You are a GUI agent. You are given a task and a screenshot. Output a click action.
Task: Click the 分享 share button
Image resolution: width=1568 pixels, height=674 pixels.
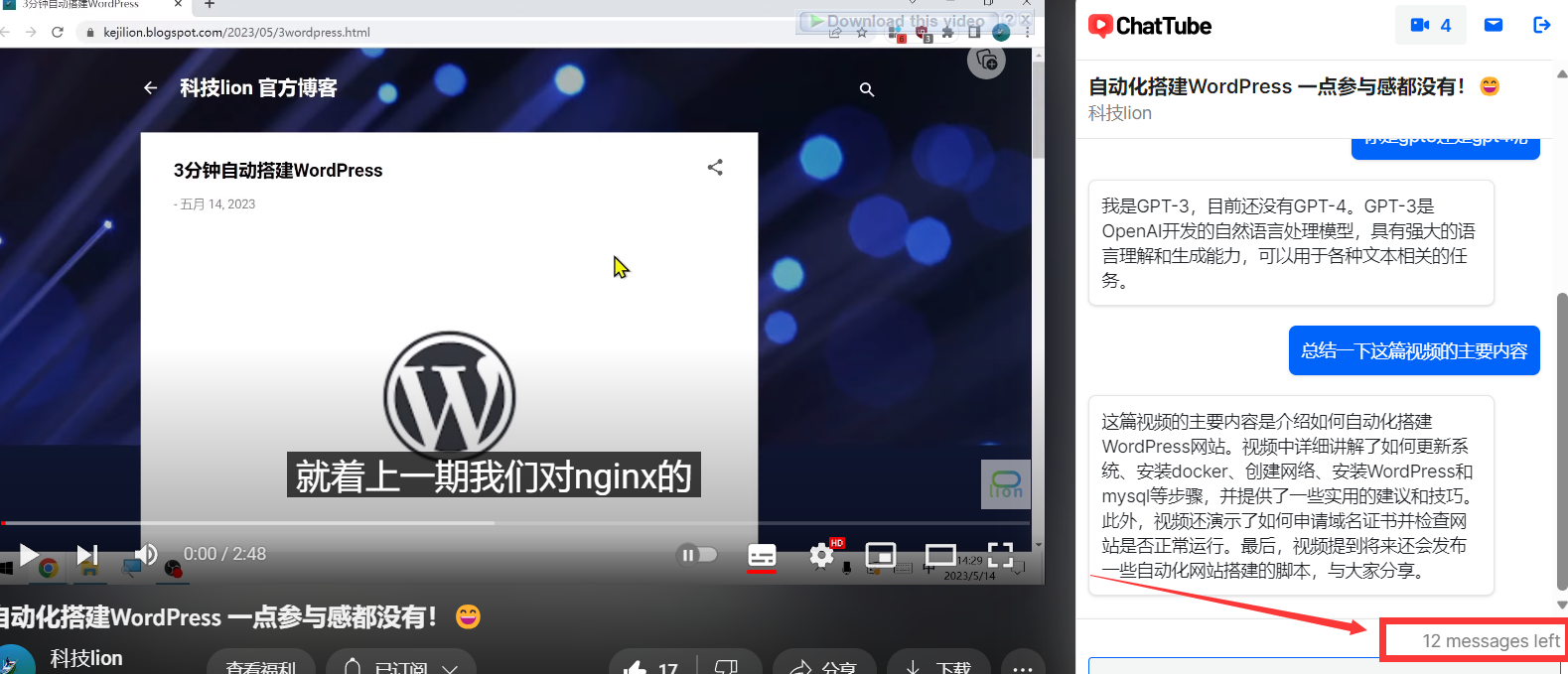pos(824,667)
